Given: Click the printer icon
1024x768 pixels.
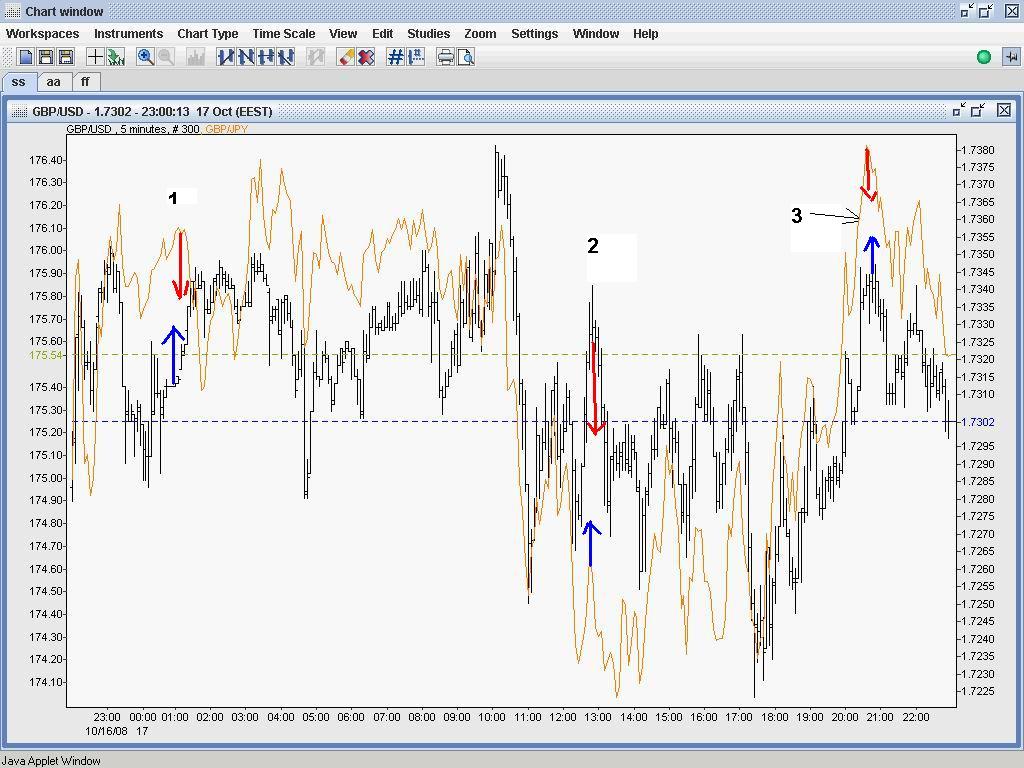Looking at the screenshot, I should (446, 57).
